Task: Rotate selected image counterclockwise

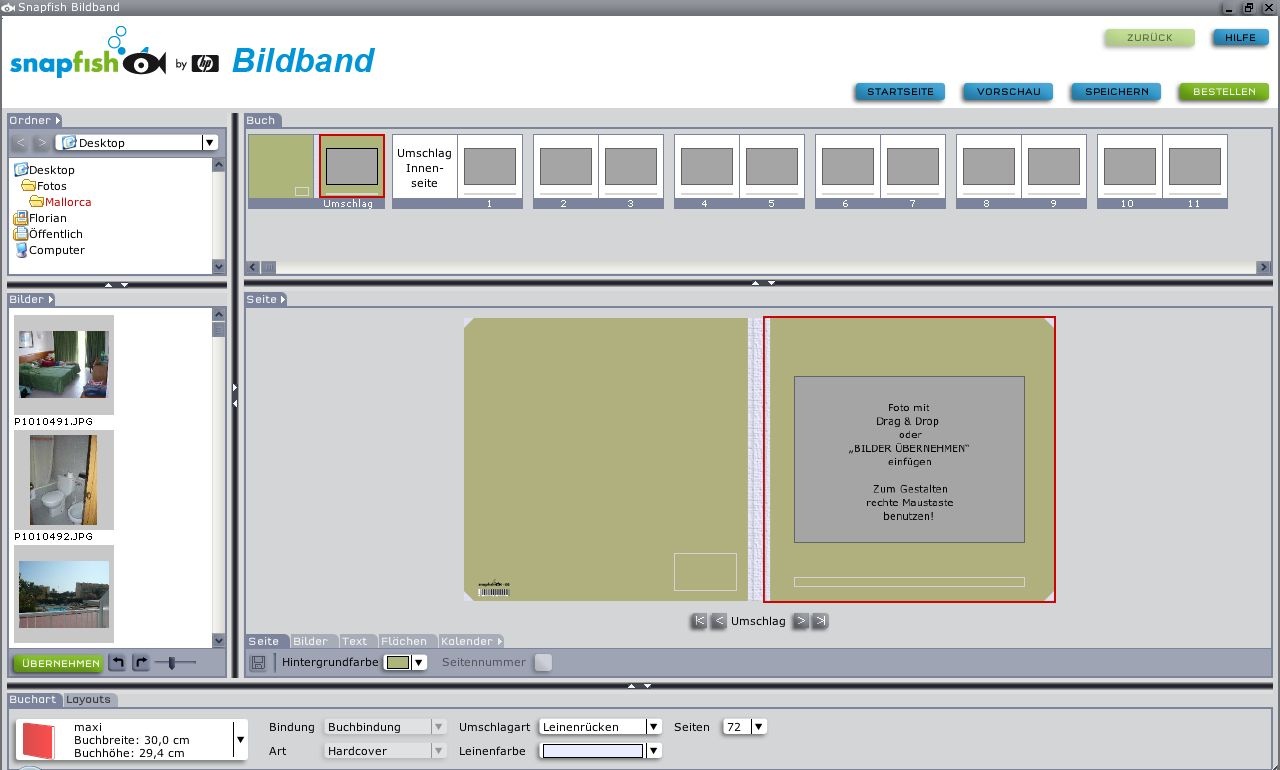Action: pos(118,662)
